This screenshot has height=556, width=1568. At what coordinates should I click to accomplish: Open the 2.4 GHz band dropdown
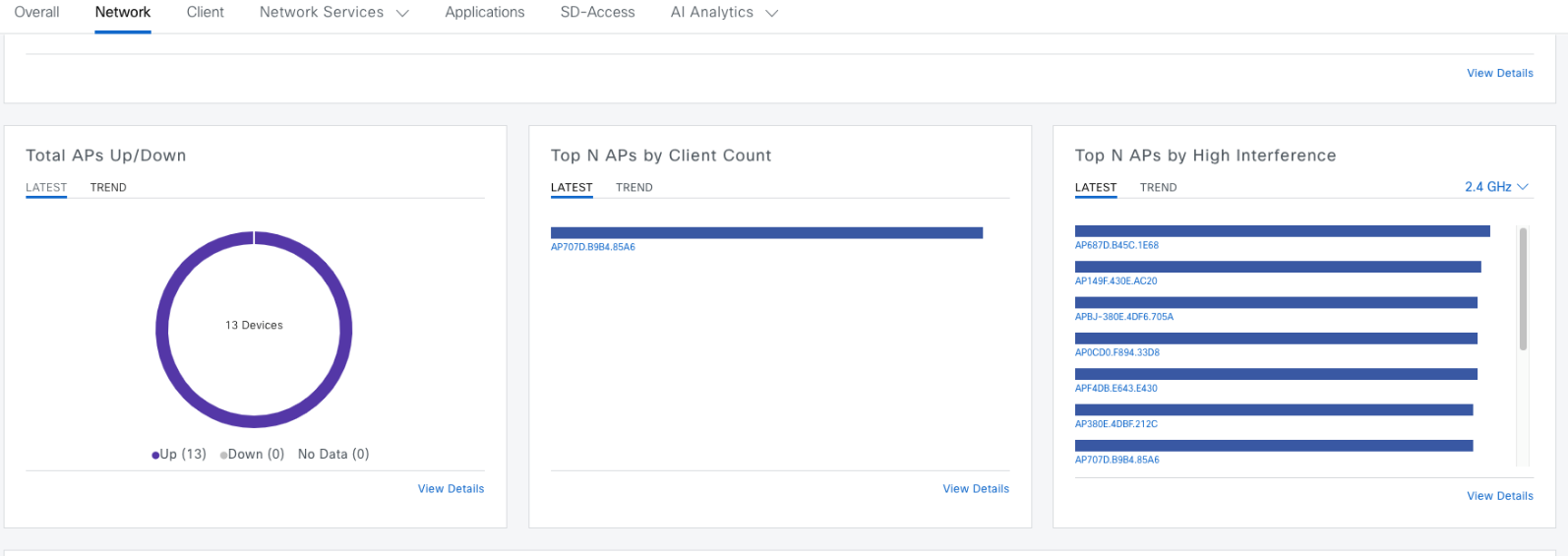pos(1496,187)
